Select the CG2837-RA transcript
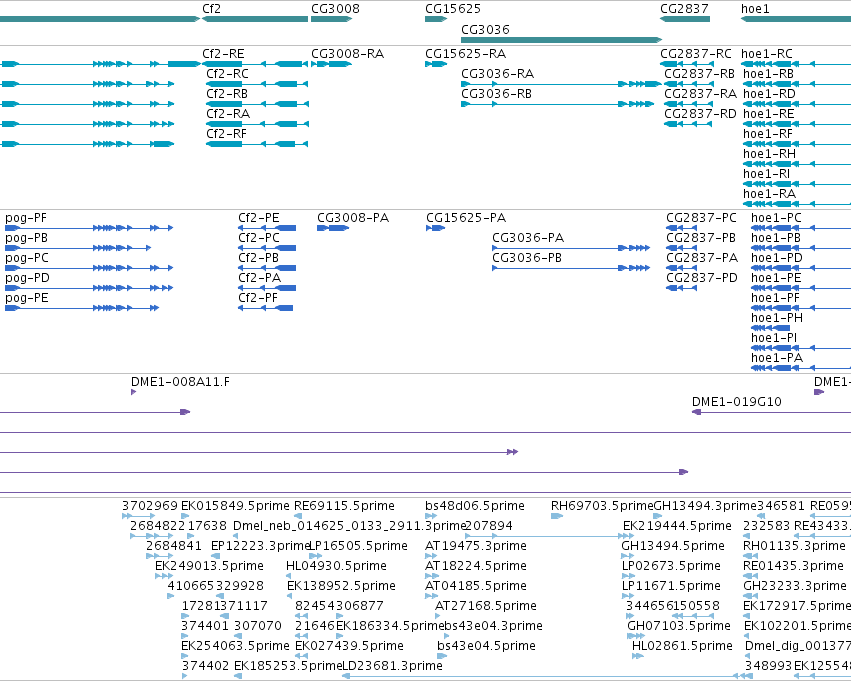Screen dimensions: 851x681 (x=688, y=104)
